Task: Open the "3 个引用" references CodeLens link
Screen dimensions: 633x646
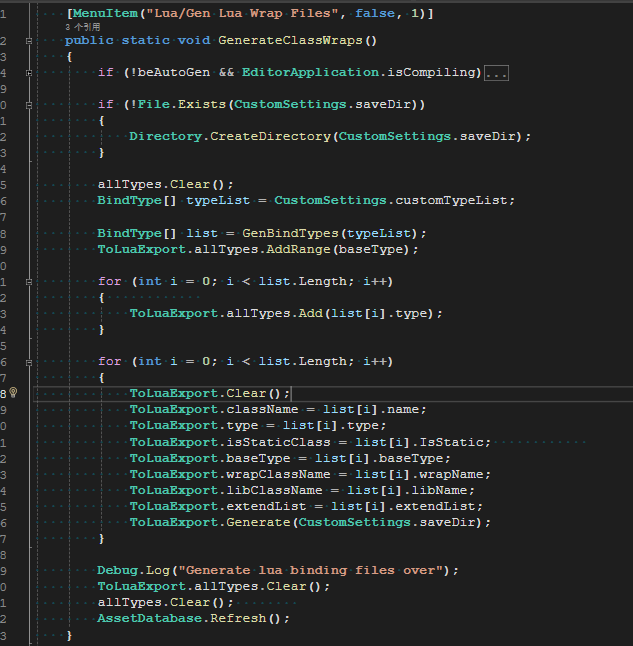Action: (80, 27)
